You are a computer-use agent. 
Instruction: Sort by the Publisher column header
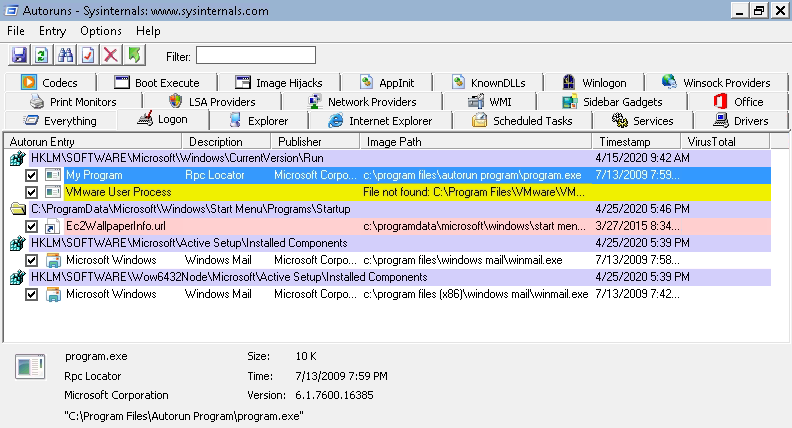tap(300, 142)
